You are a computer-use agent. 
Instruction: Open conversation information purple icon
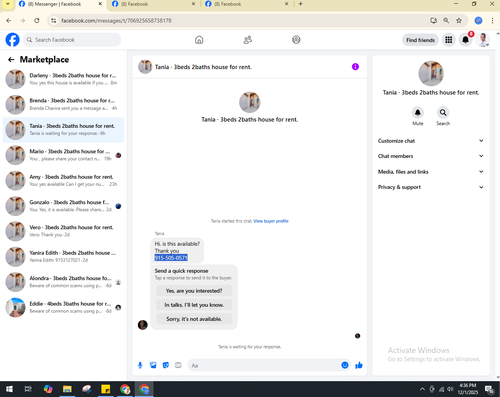click(355, 67)
